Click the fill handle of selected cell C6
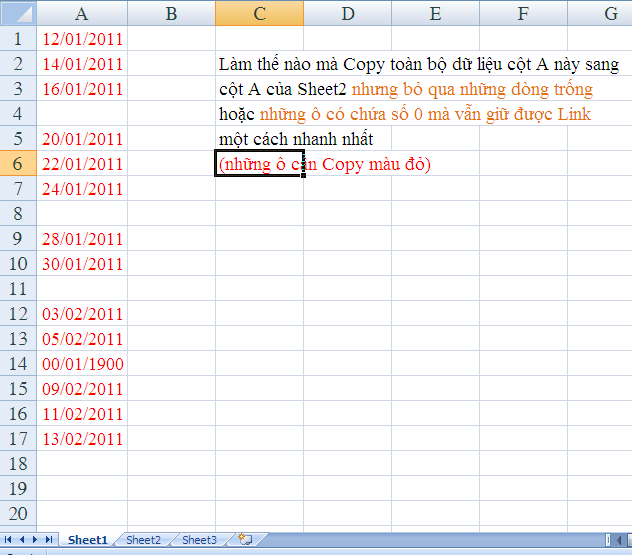The image size is (632, 555). tap(303, 175)
